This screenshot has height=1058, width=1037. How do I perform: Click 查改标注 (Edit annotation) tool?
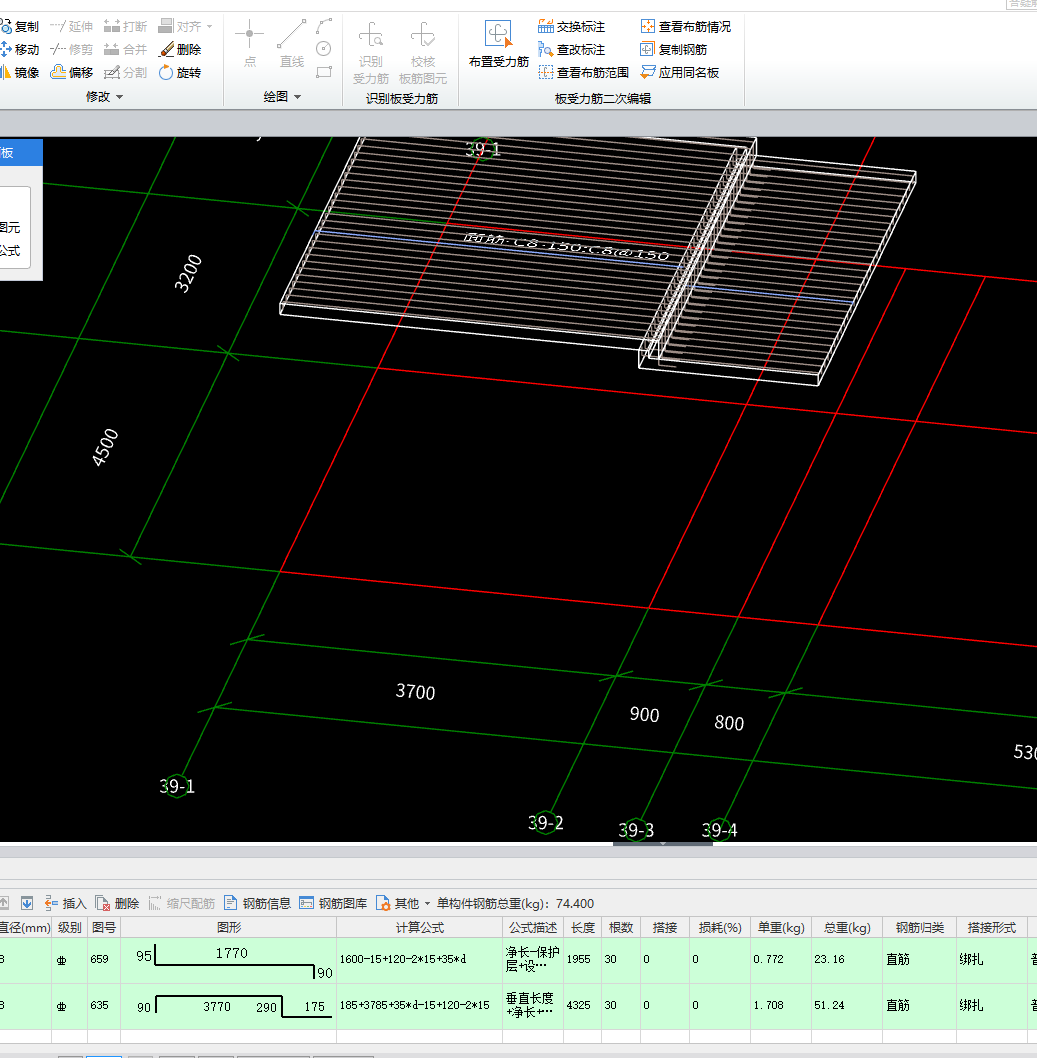(x=571, y=49)
